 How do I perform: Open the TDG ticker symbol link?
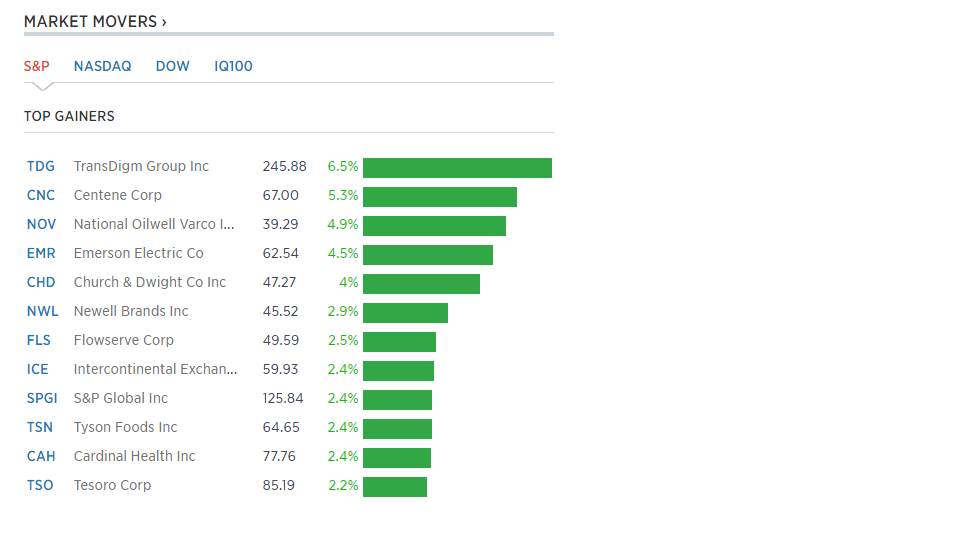click(x=40, y=167)
